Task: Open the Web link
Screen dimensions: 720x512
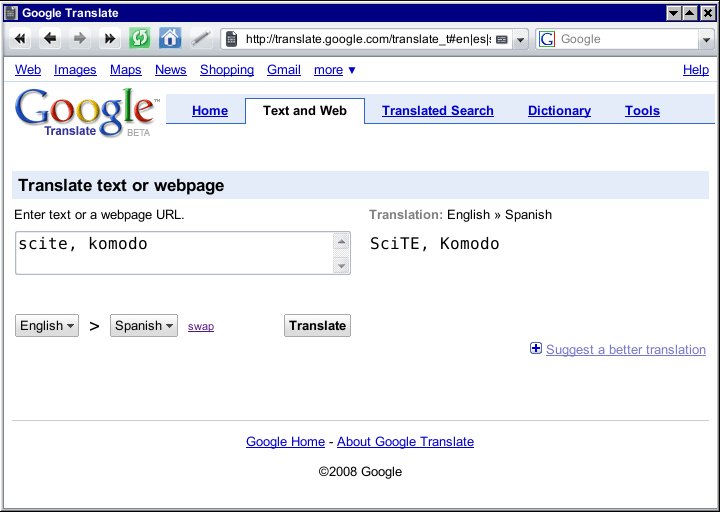Action: click(x=28, y=70)
